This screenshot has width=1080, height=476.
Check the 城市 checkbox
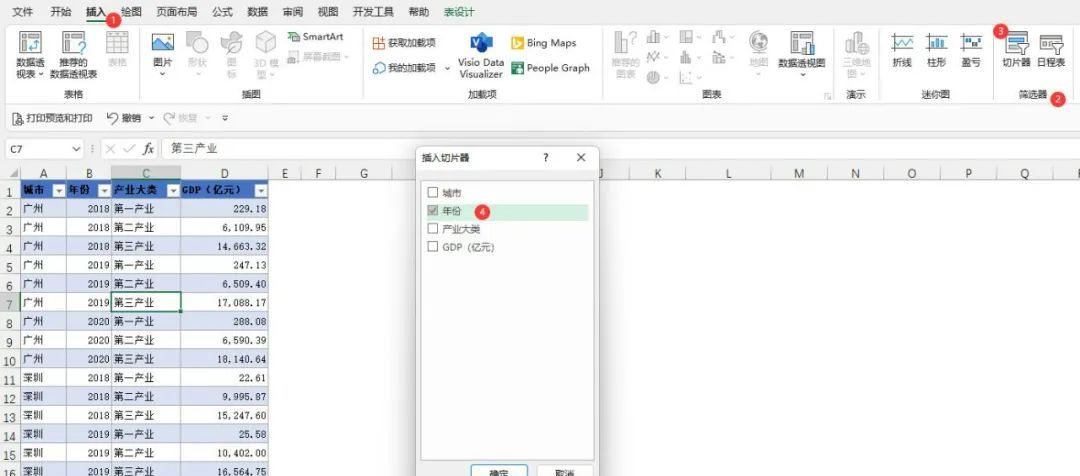click(432, 192)
